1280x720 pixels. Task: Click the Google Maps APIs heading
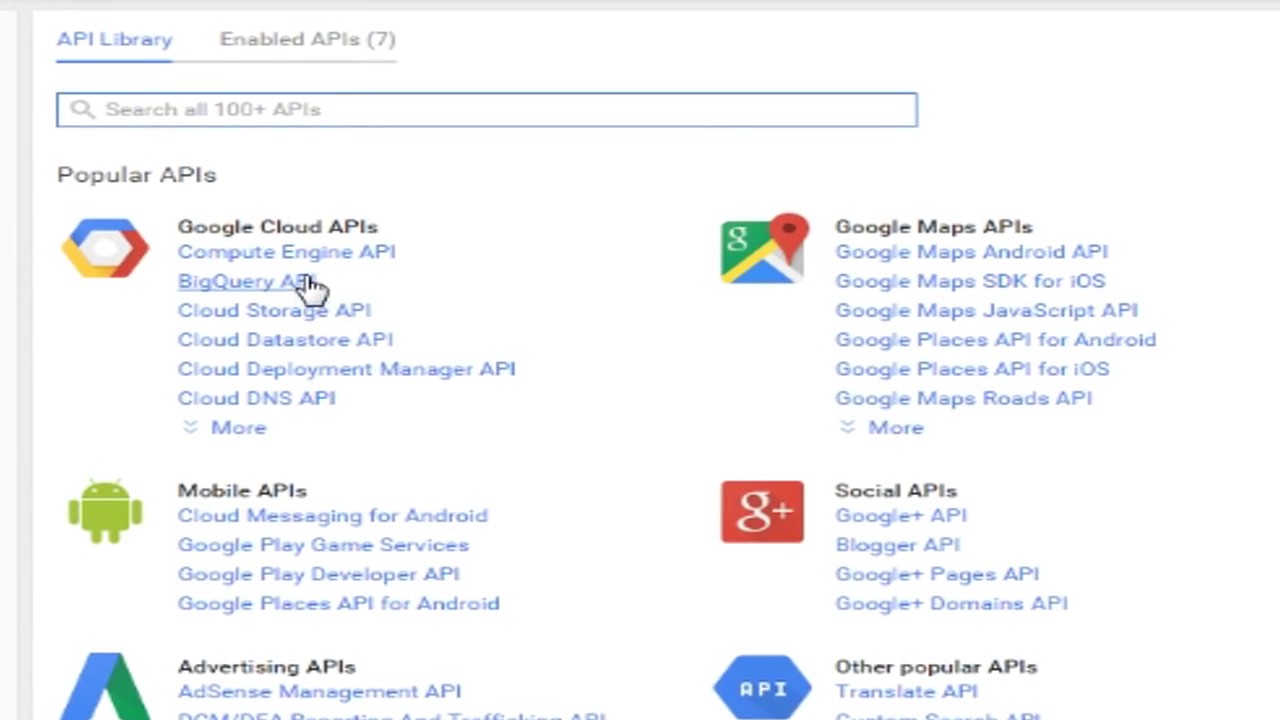934,227
